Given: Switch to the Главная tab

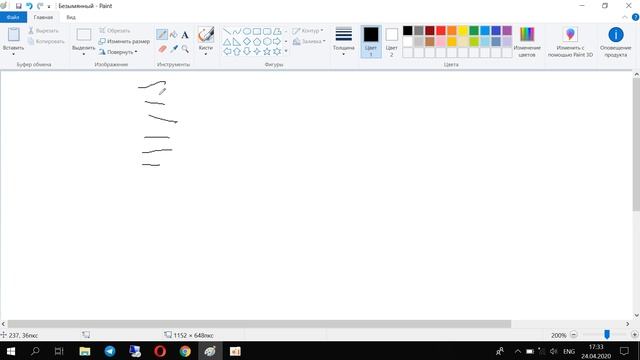Looking at the screenshot, I should click(43, 17).
